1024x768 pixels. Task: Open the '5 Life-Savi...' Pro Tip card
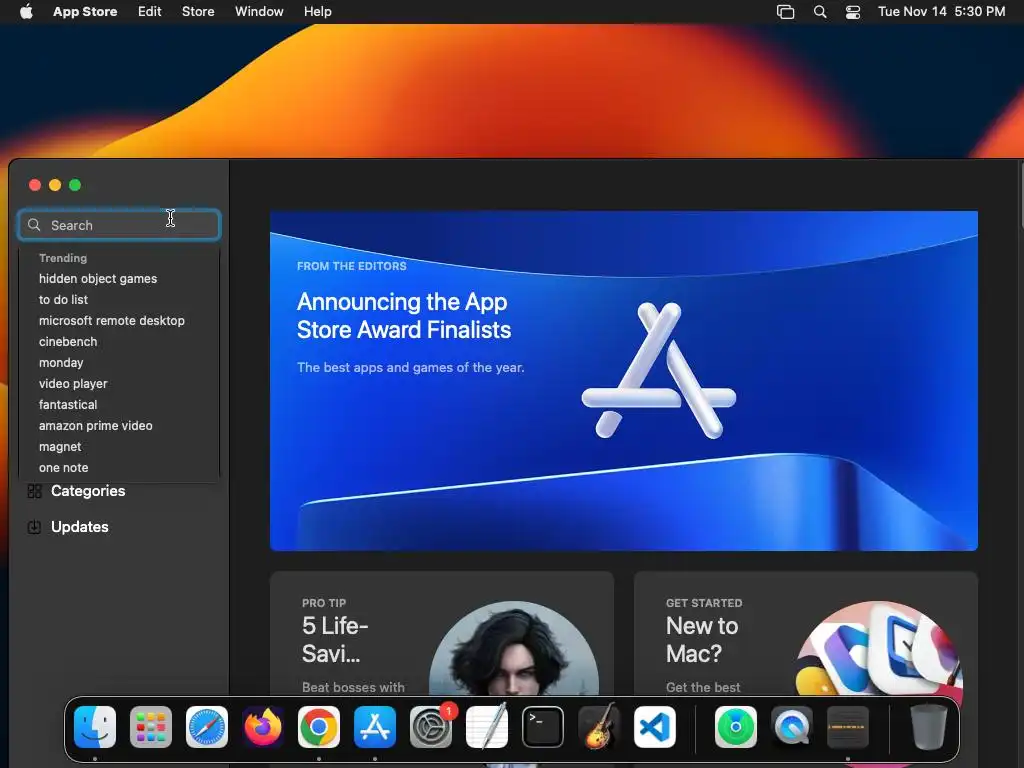tap(441, 633)
